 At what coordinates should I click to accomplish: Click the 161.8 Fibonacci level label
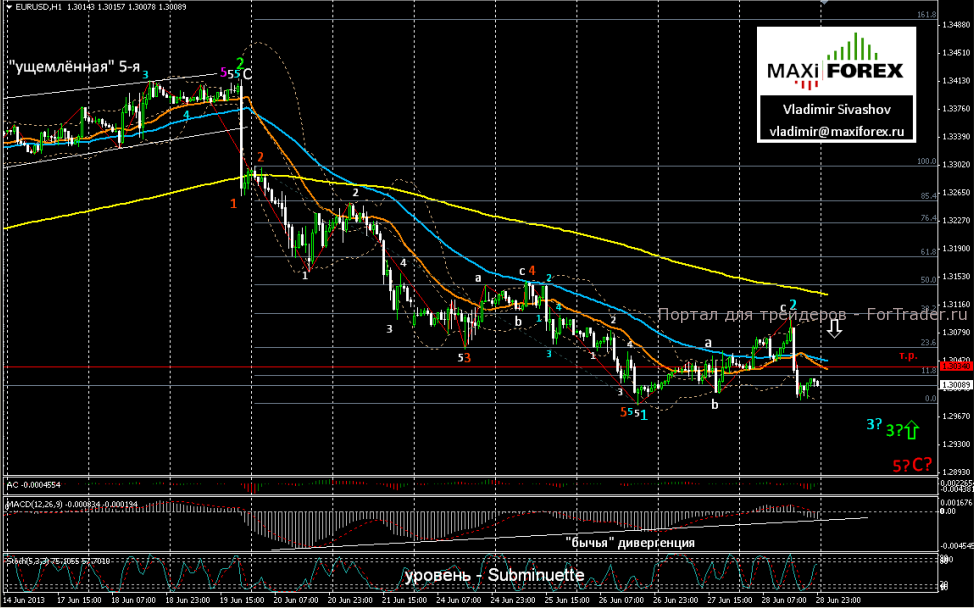[925, 15]
